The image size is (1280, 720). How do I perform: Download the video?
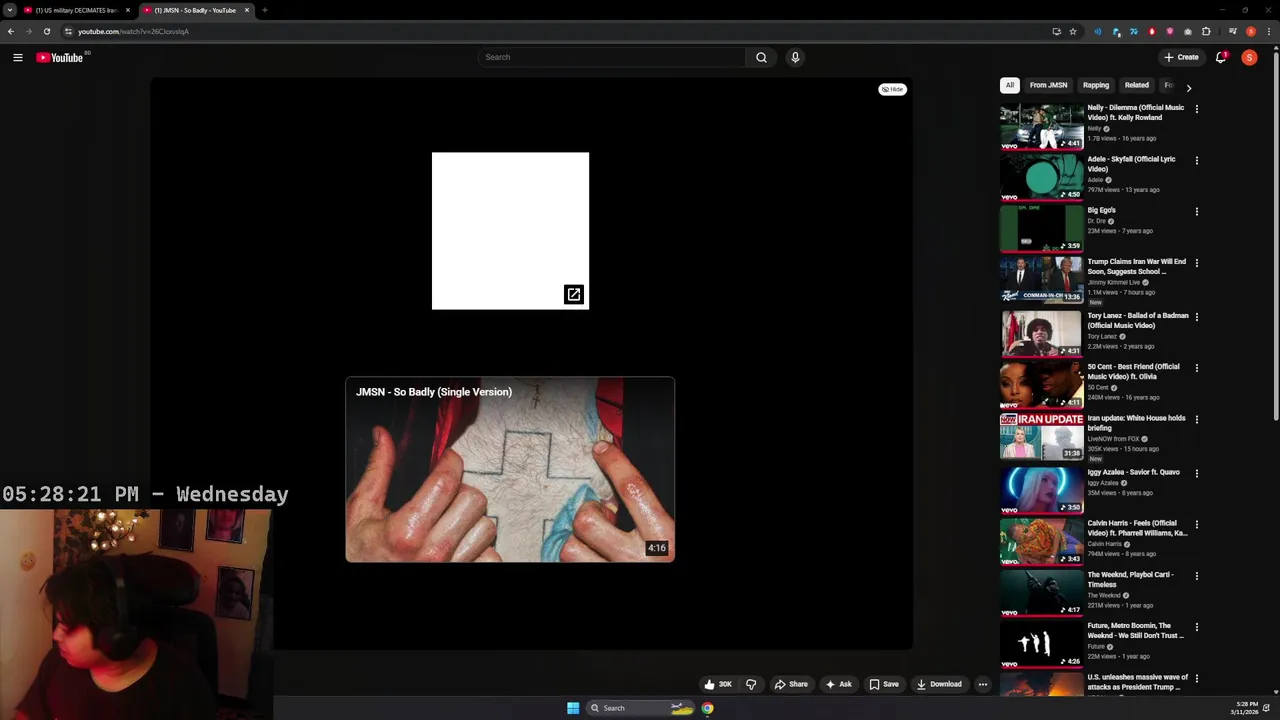pos(939,684)
